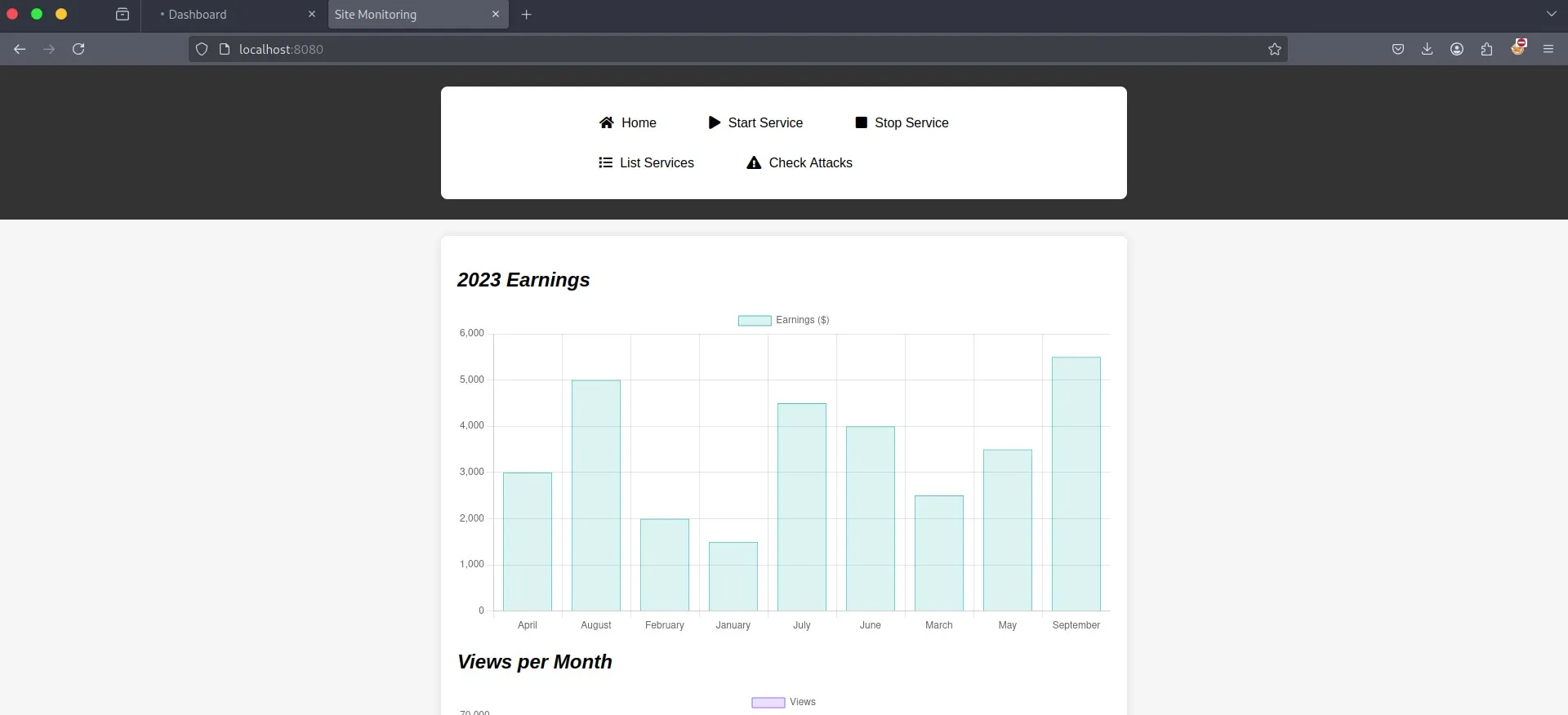Image resolution: width=1568 pixels, height=715 pixels.
Task: Click the March earnings bar
Action: [x=939, y=553]
